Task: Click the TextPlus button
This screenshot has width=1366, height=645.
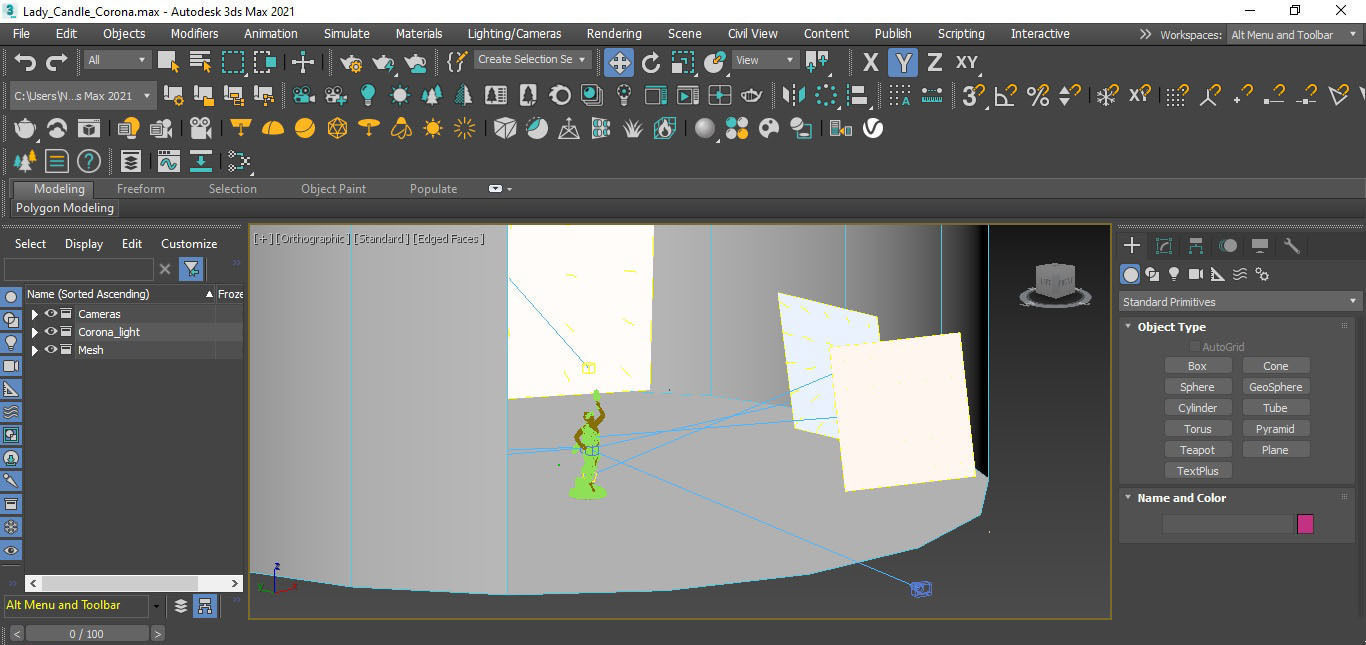Action: pos(1197,471)
